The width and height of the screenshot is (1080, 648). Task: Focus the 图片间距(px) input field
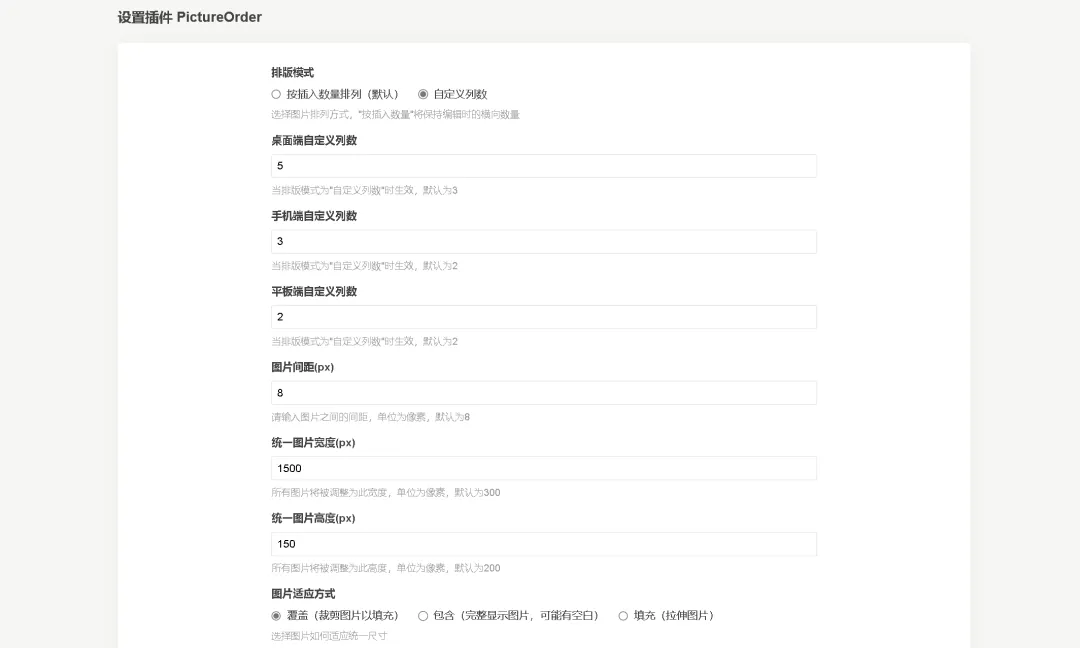click(543, 393)
